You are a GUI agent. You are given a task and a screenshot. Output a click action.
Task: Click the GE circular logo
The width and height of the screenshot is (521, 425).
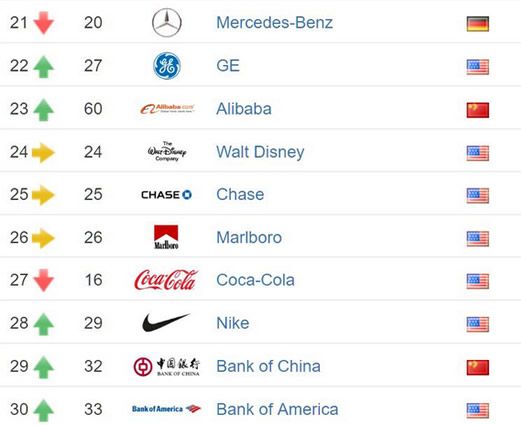pos(167,66)
